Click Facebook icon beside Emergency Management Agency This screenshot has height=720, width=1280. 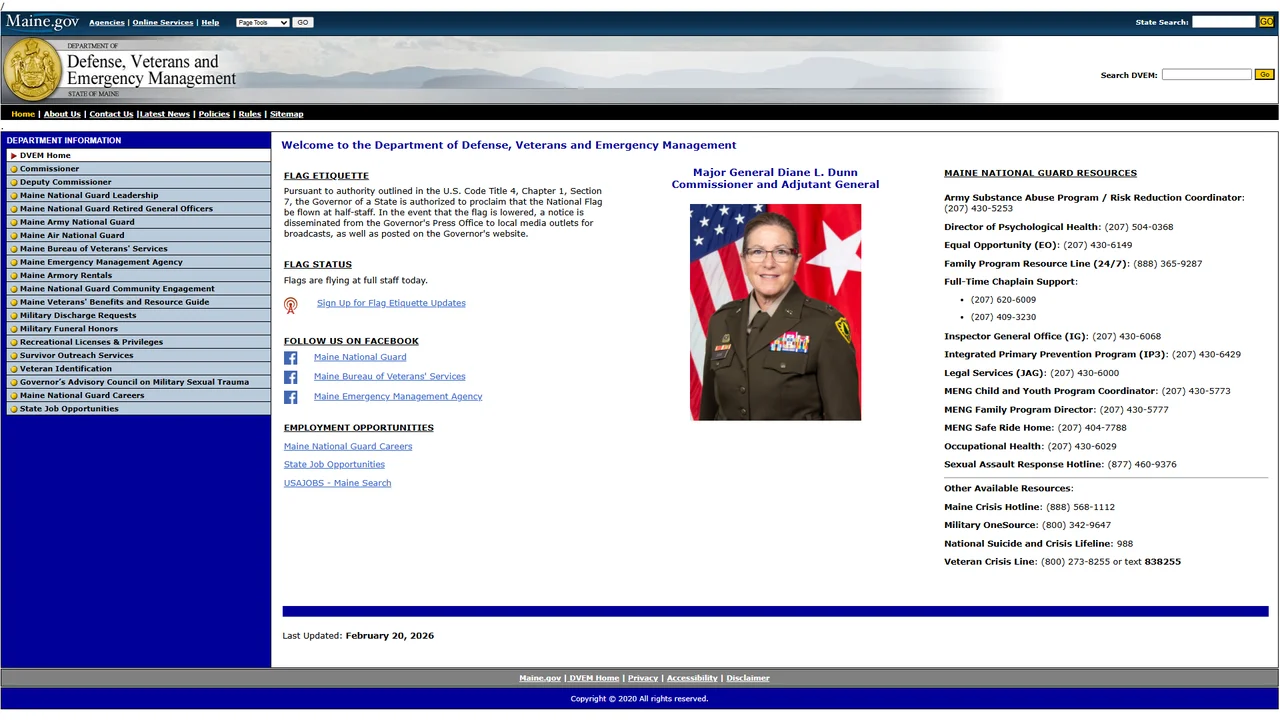coord(291,397)
